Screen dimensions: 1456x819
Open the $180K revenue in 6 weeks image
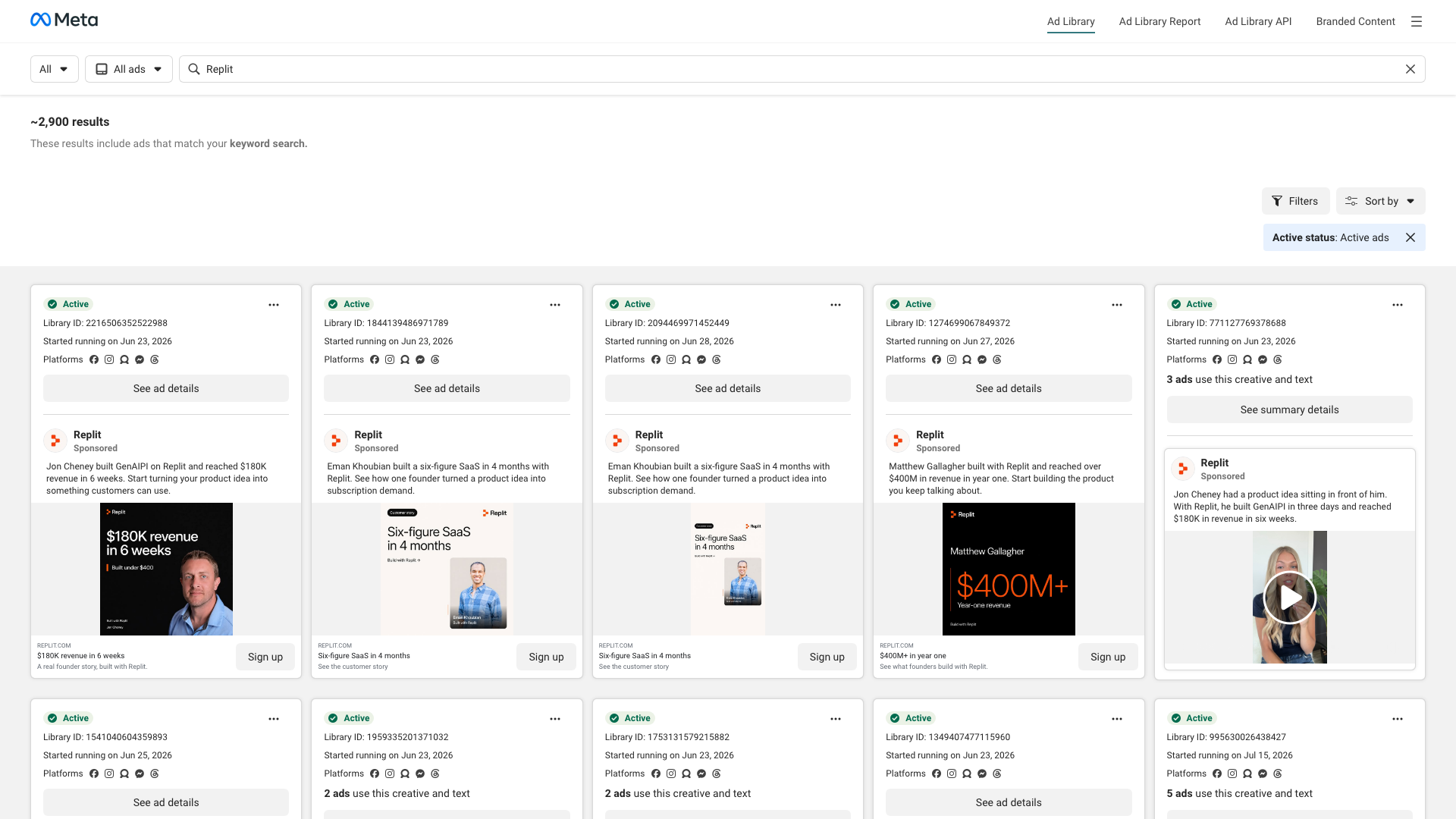pyautogui.click(x=166, y=569)
